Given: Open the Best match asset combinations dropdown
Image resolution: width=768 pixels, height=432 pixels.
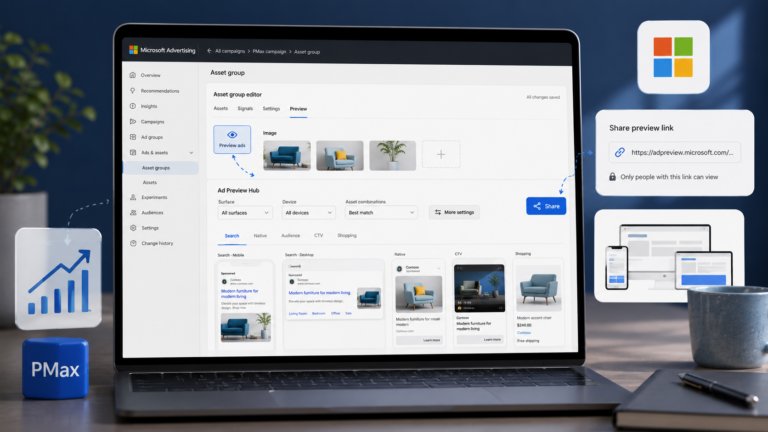Looking at the screenshot, I should [x=381, y=213].
